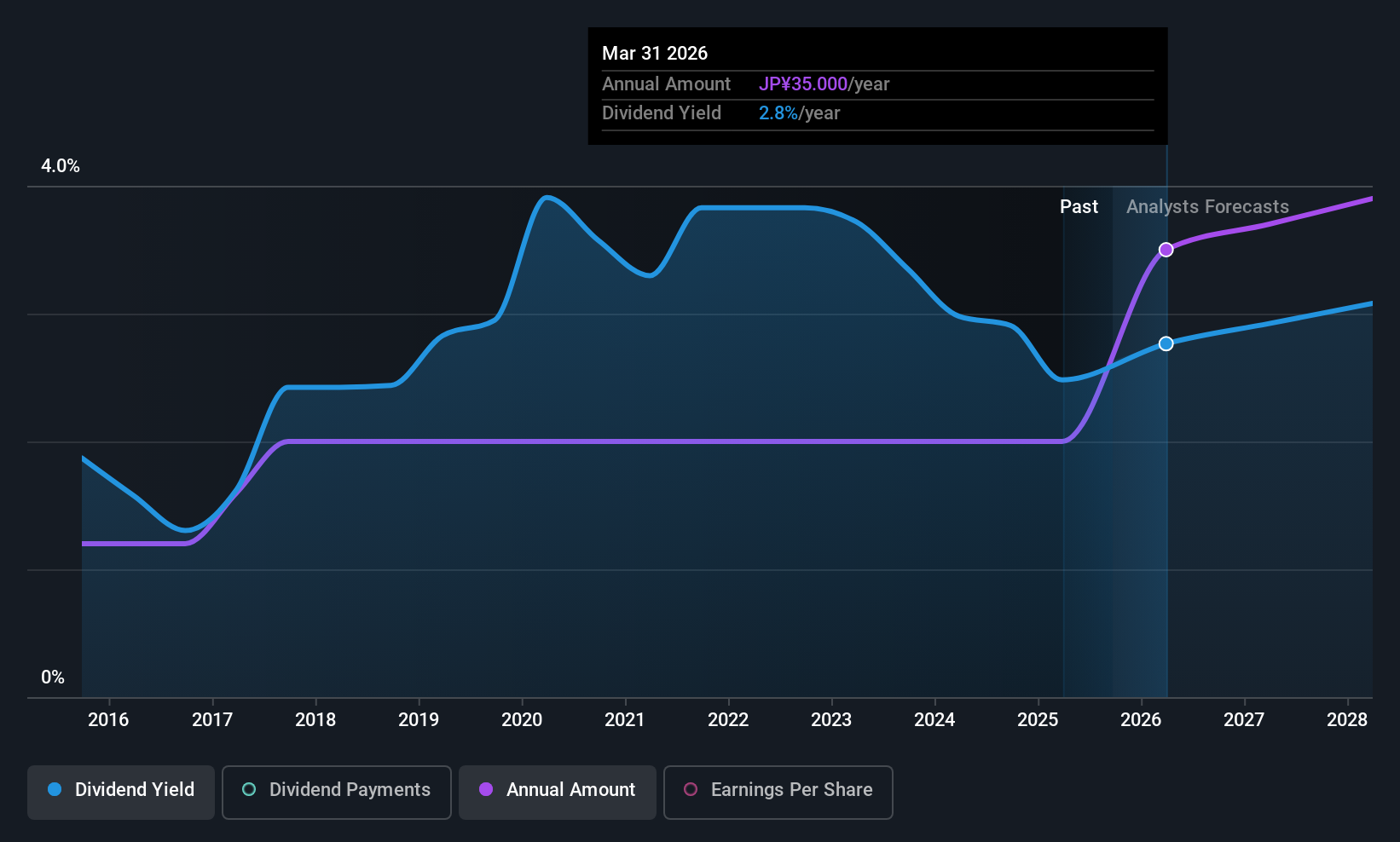
Task: Click the 2016 x-axis year label
Action: coord(108,720)
